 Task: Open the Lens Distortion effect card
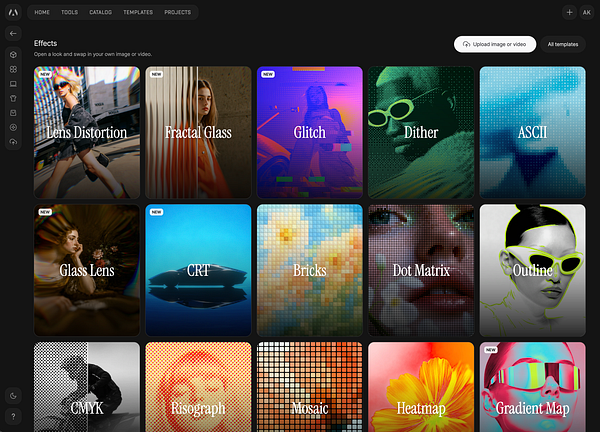click(87, 132)
